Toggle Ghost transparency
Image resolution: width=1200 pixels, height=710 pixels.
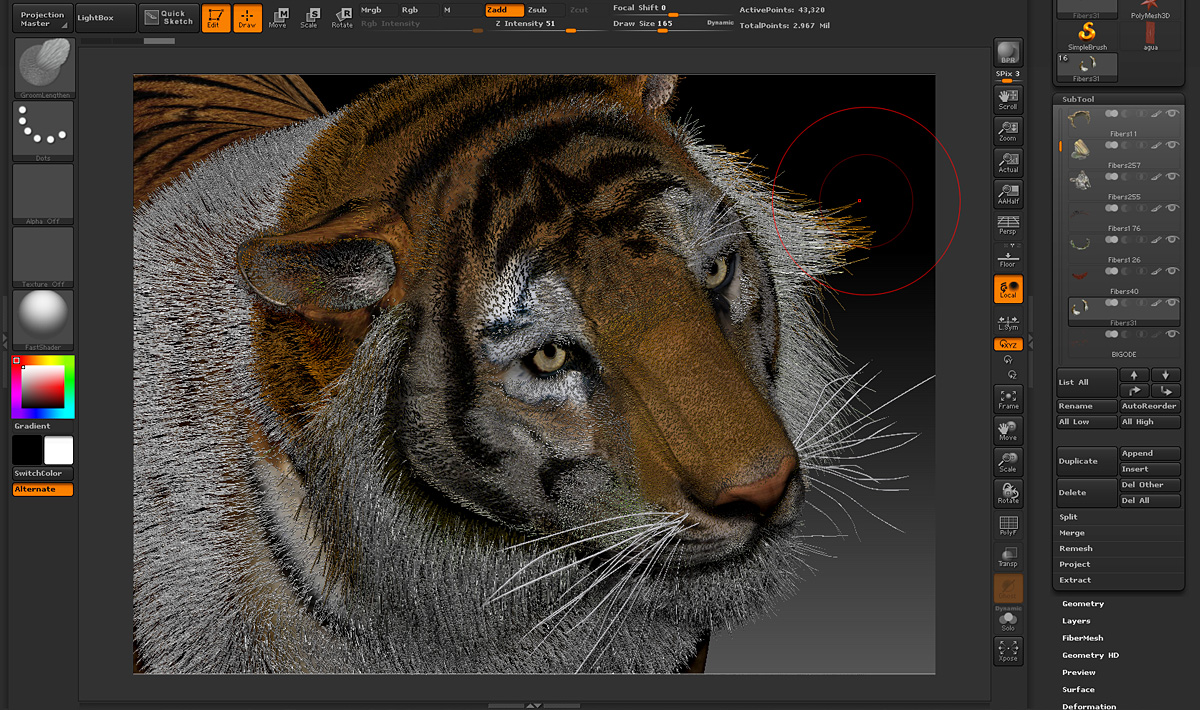(1008, 588)
